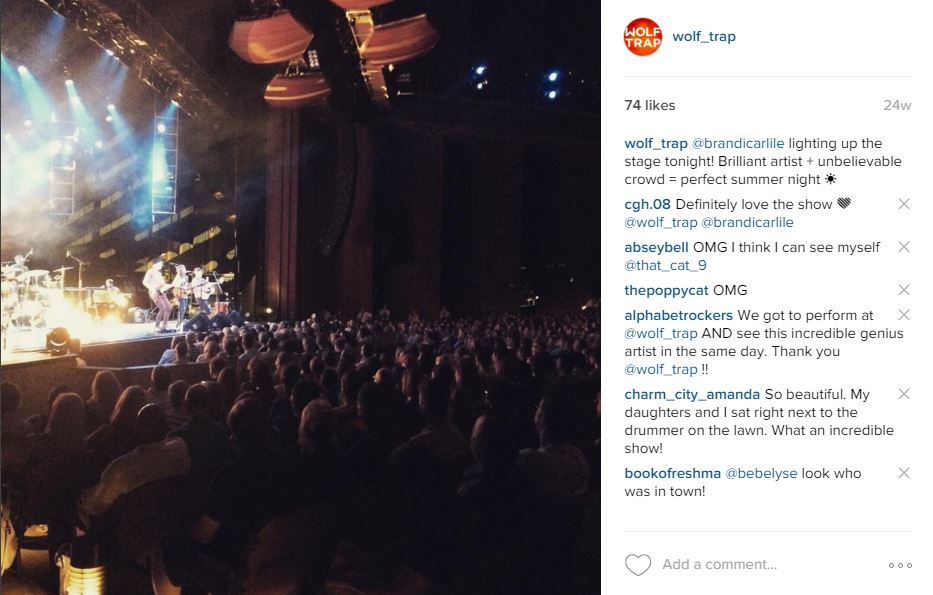Remove bookofreshma comment with X icon
933x595 pixels.
point(904,473)
